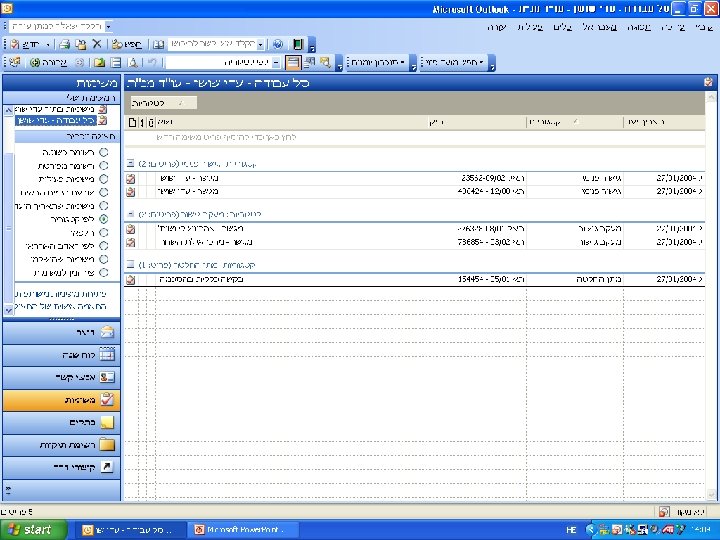The height and width of the screenshot is (540, 720).
Task: Click the greyed Forward arrow icon
Action: 79,63
